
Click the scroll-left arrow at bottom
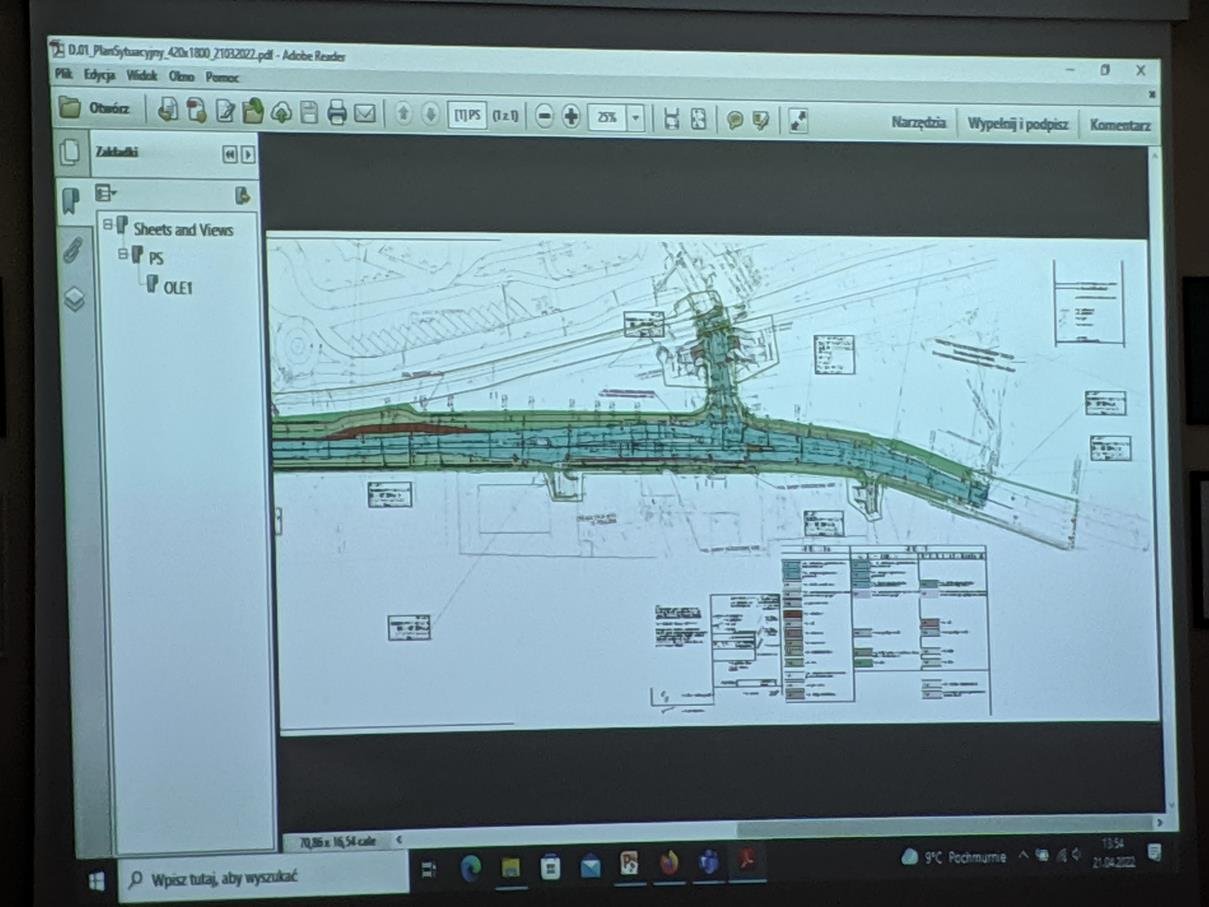point(400,840)
